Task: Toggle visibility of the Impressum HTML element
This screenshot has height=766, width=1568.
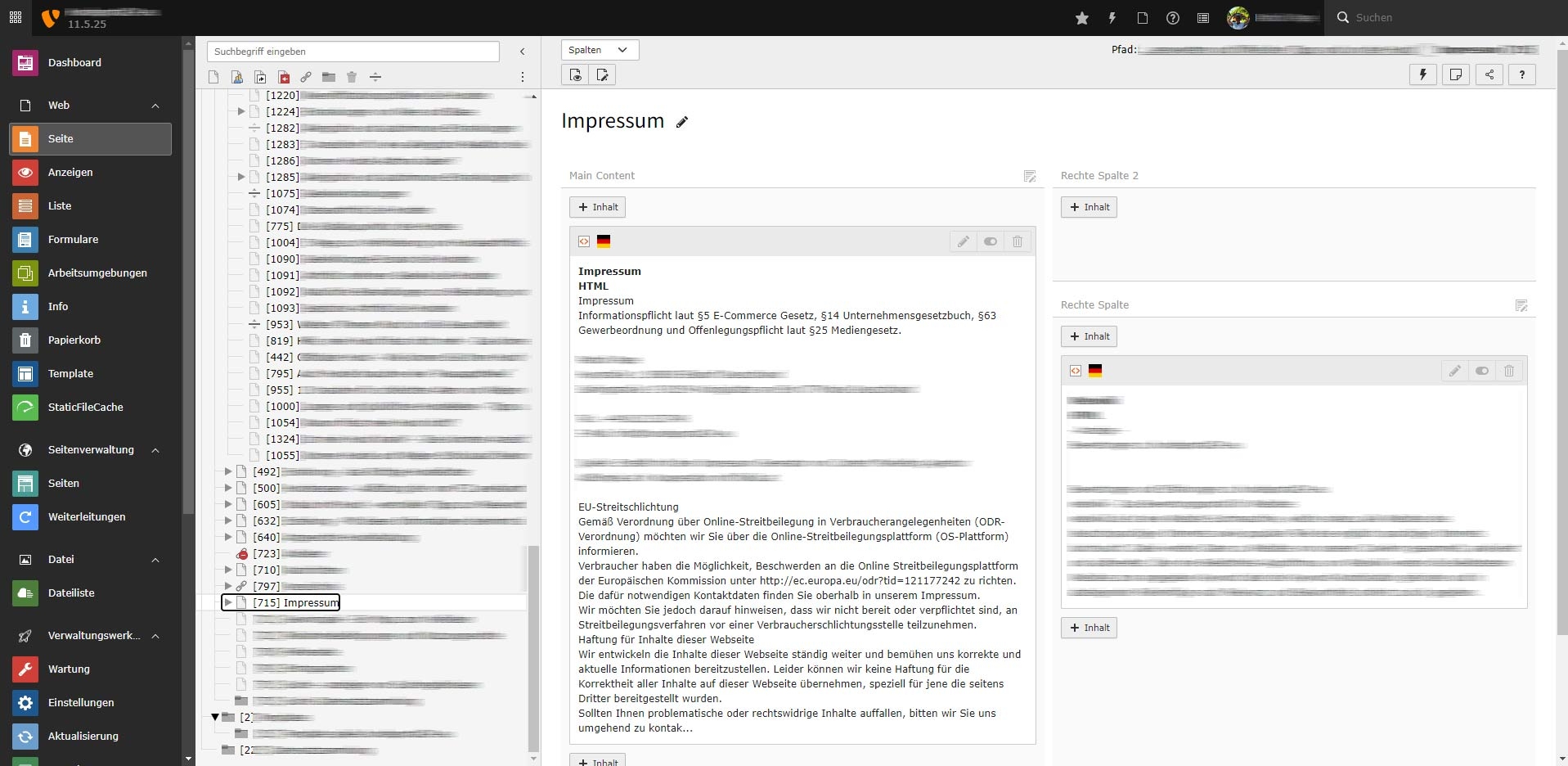Action: pos(991,241)
